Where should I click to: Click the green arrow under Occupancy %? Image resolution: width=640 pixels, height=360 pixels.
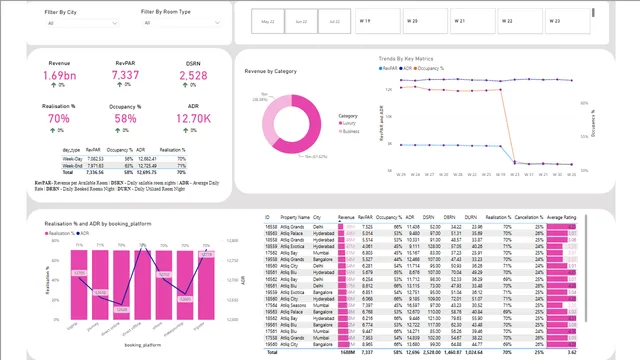[118, 130]
